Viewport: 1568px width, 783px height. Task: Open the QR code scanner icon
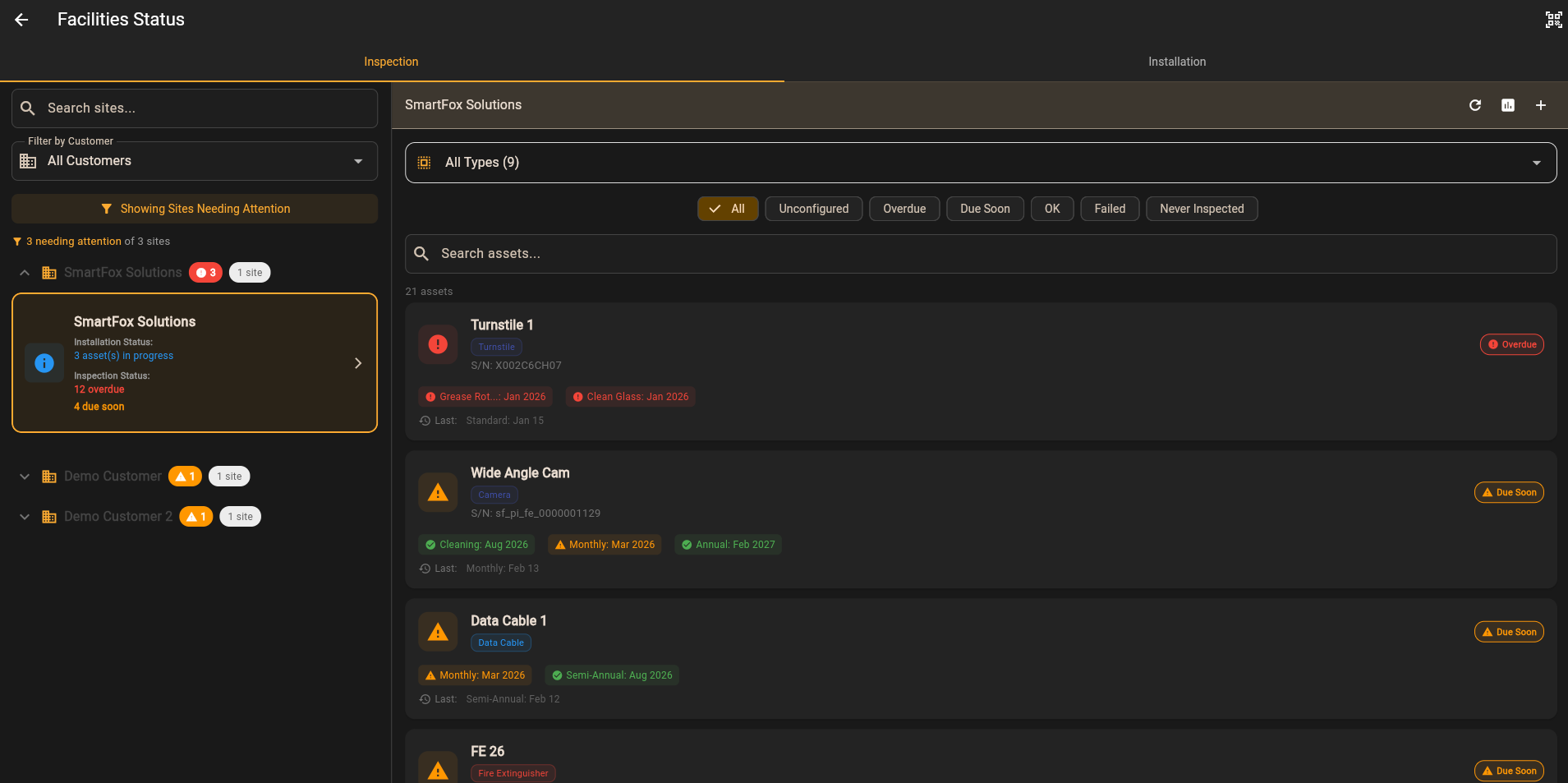tap(1553, 20)
